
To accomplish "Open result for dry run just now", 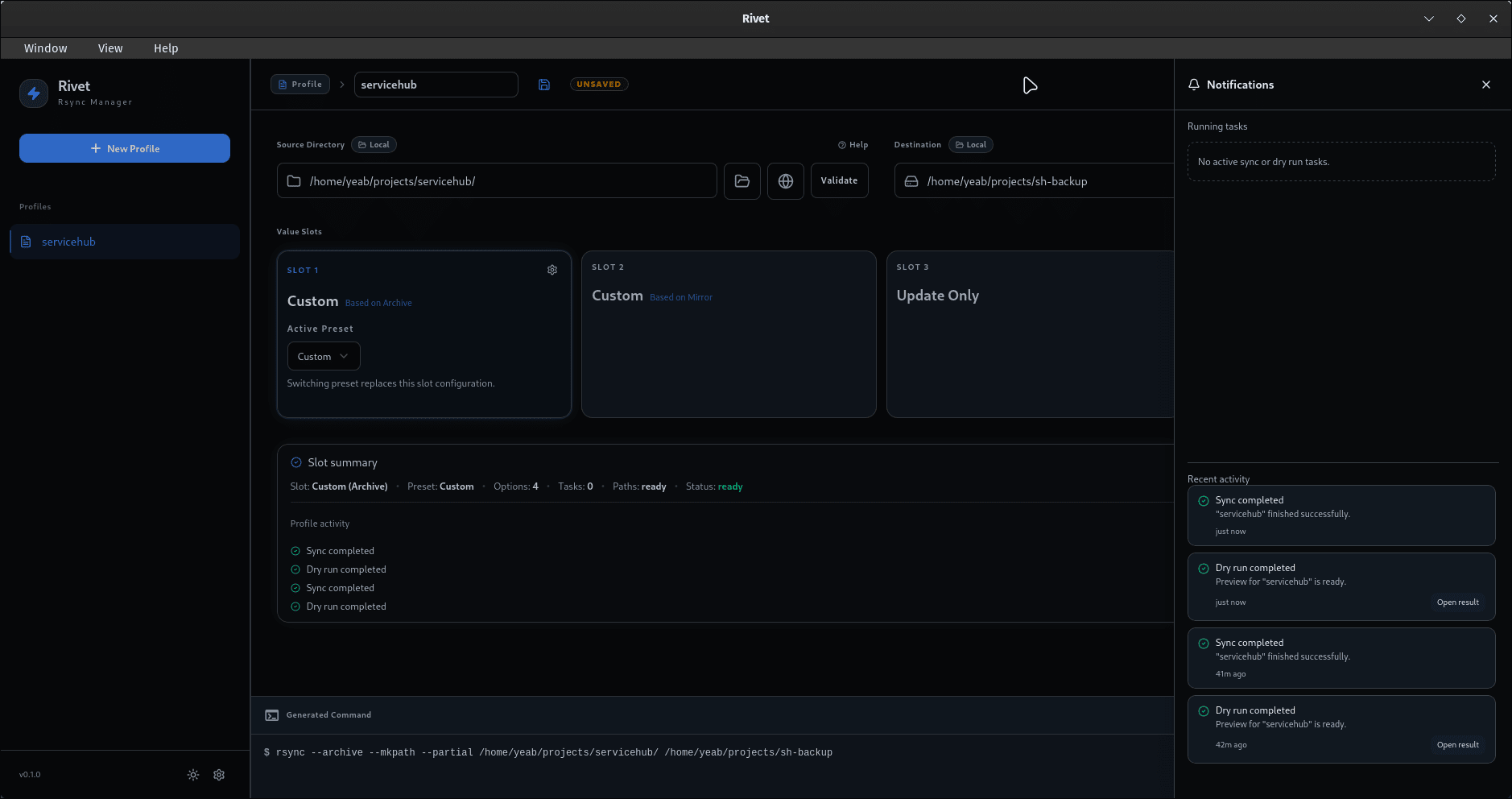I will click(1457, 602).
